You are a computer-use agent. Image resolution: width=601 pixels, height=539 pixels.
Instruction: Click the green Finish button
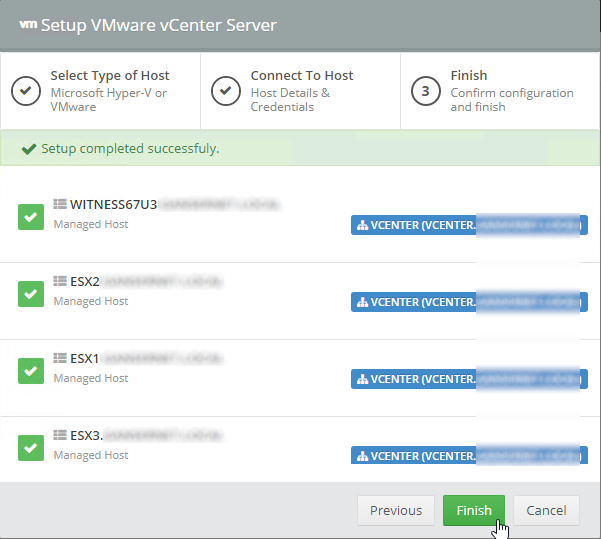(474, 510)
